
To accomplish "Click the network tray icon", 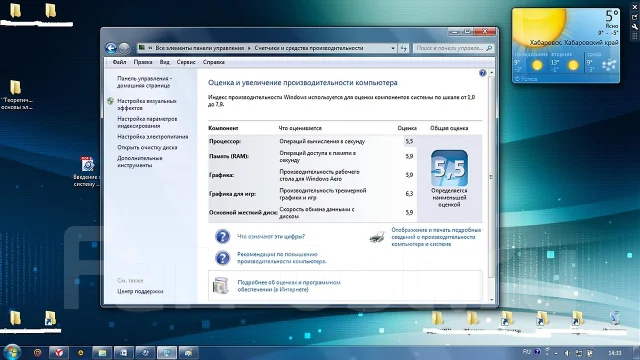I will click(579, 353).
